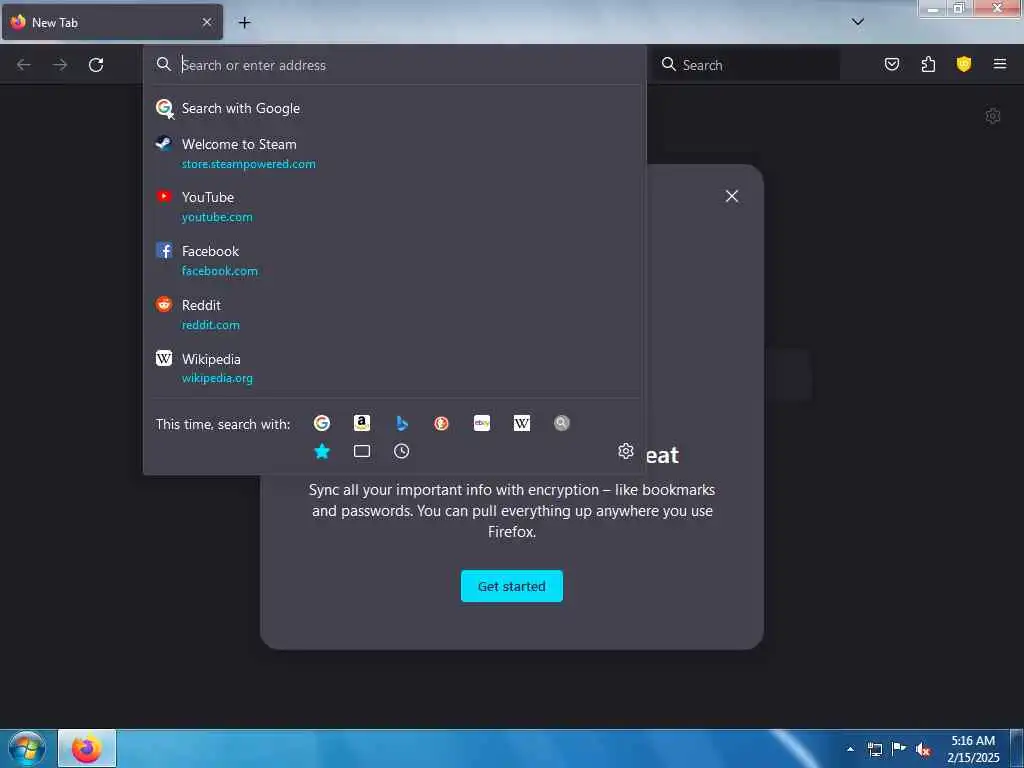This screenshot has width=1024, height=768.
Task: Open the Extensions puzzle icon
Action: click(928, 64)
